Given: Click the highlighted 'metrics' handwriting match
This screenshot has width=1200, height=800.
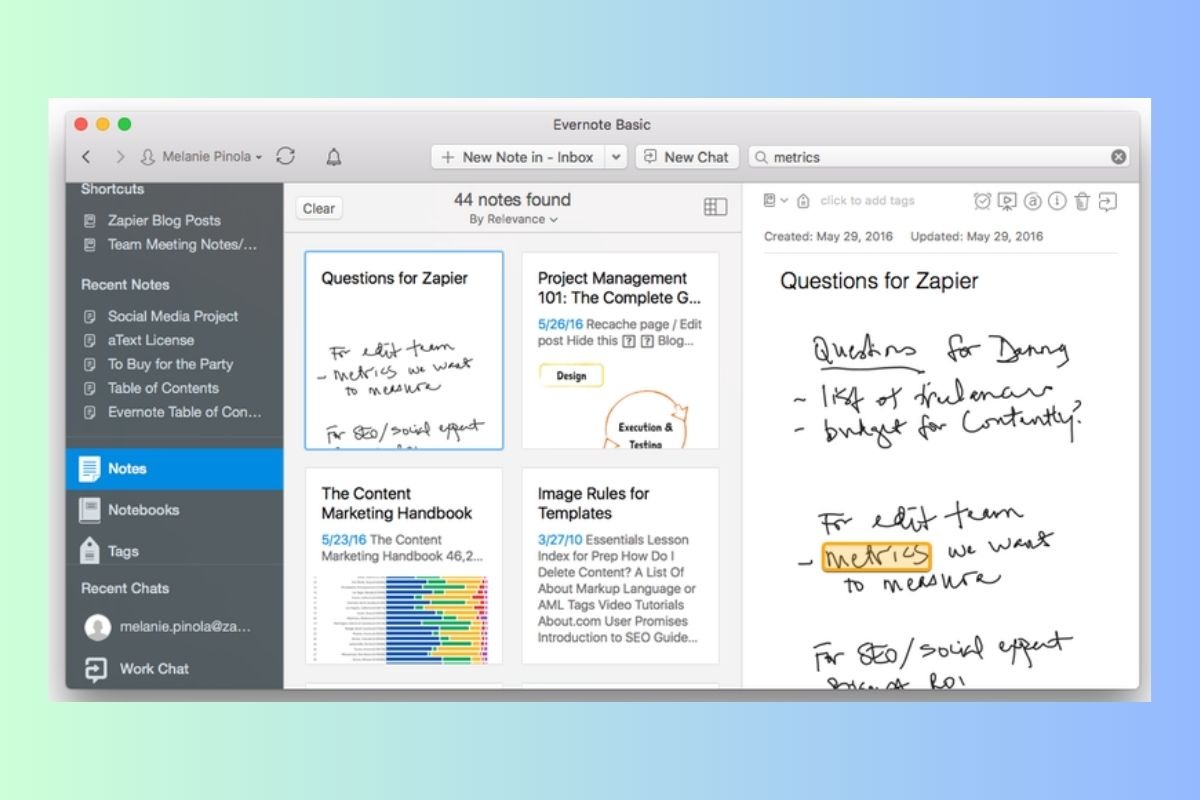Looking at the screenshot, I should click(876, 557).
